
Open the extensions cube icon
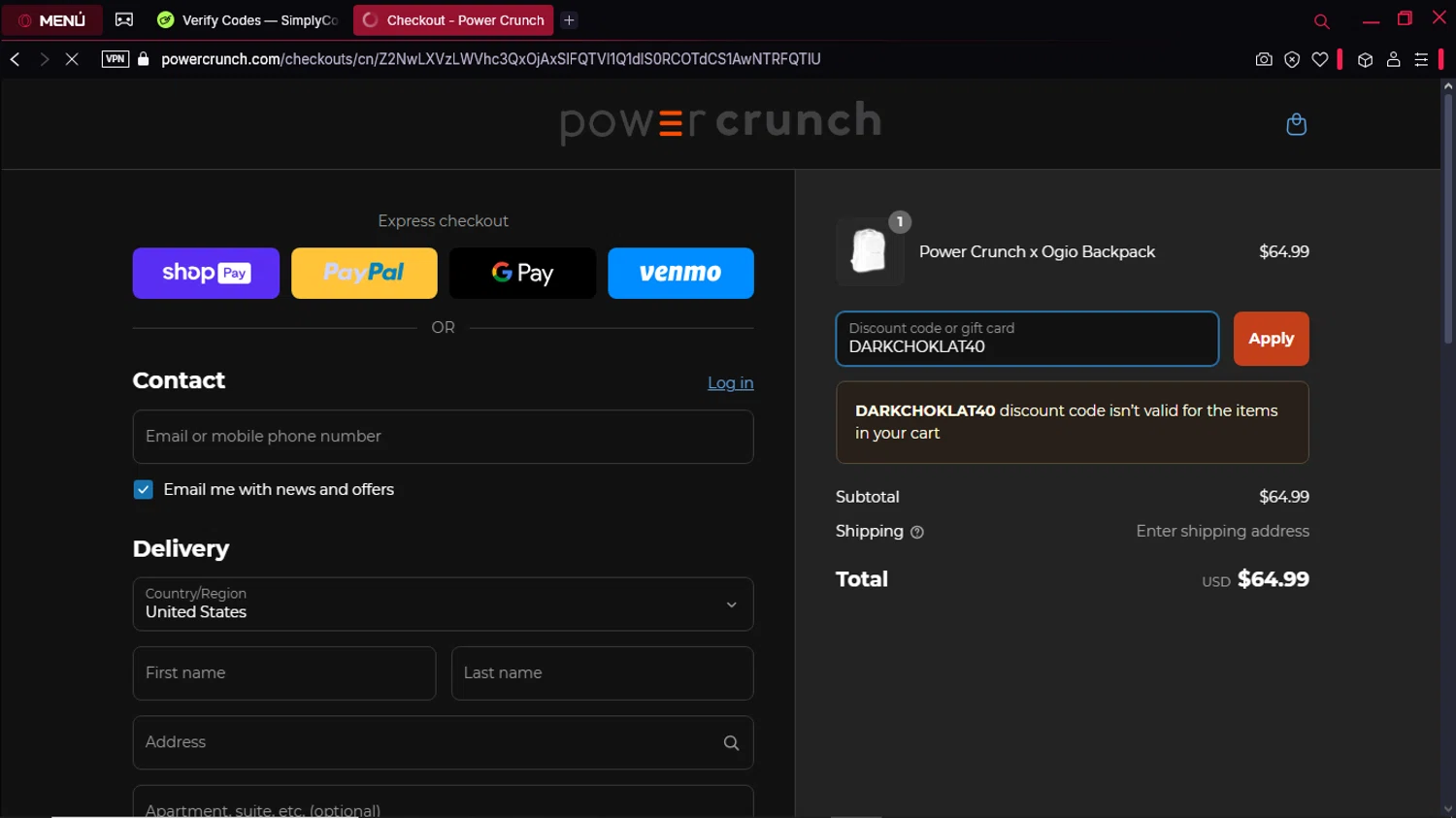pyautogui.click(x=1365, y=59)
